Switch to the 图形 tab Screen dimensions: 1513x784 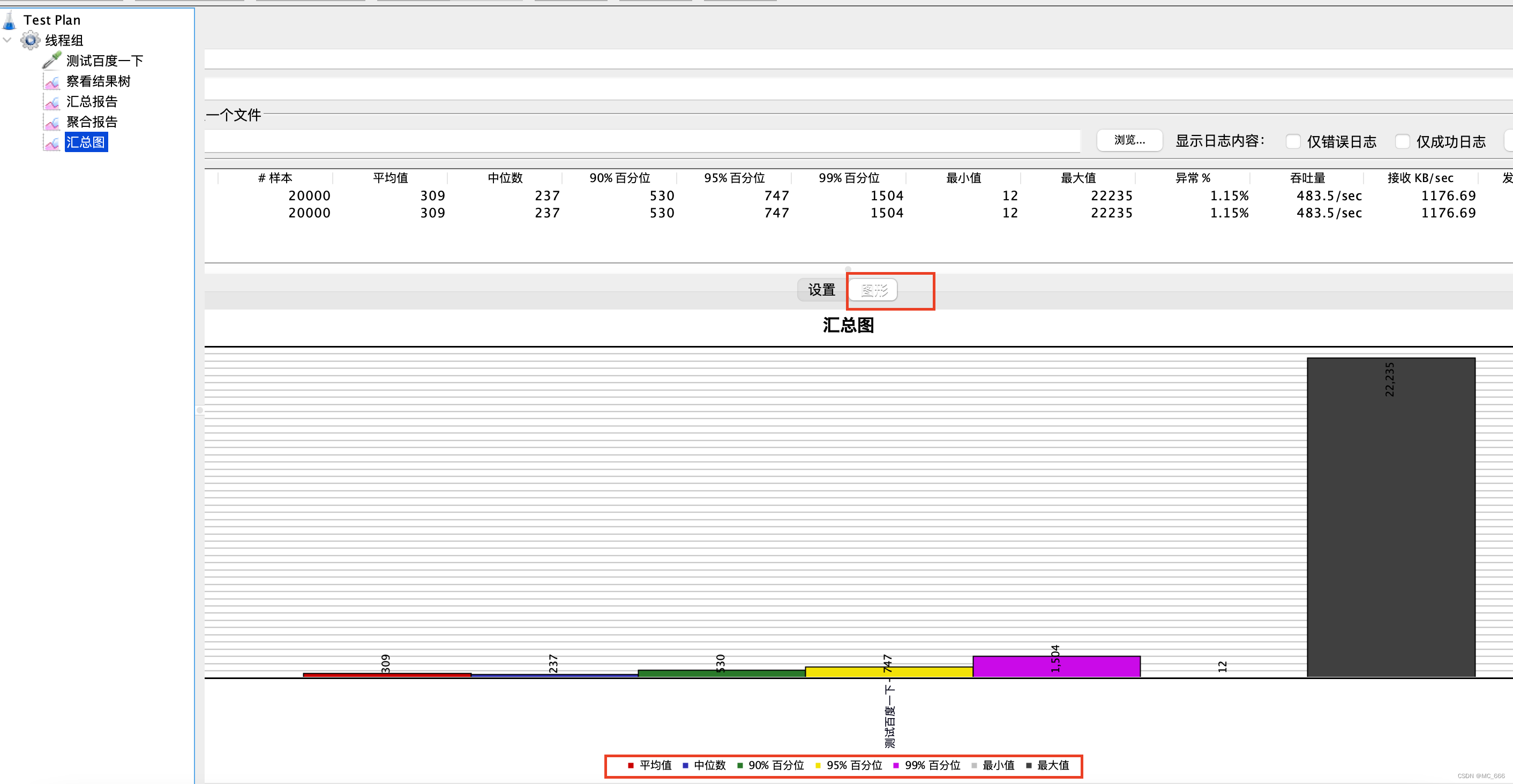pyautogui.click(x=873, y=290)
